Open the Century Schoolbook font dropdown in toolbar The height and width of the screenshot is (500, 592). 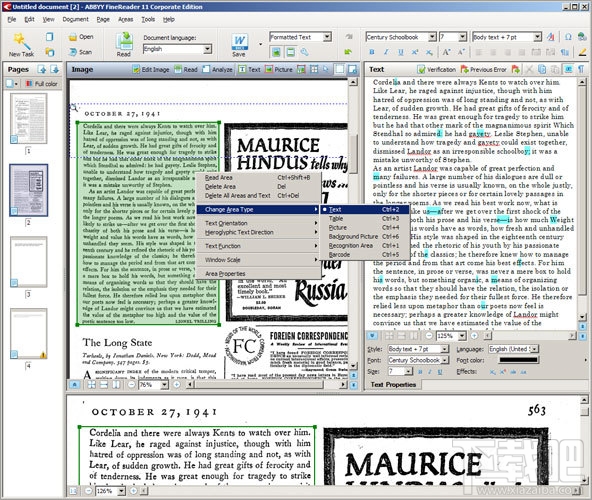pos(432,37)
